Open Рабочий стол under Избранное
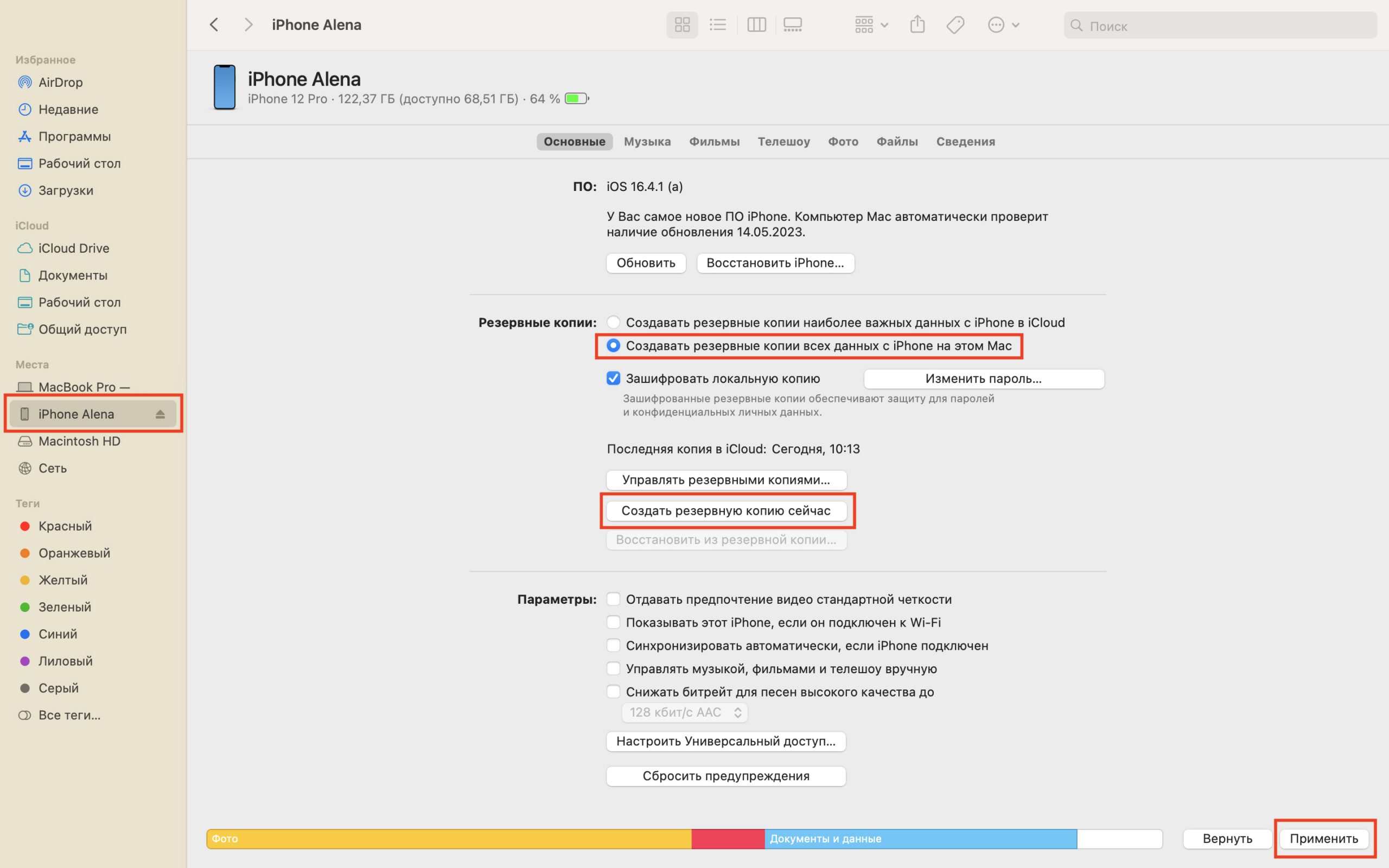The image size is (1389, 868). click(93, 163)
